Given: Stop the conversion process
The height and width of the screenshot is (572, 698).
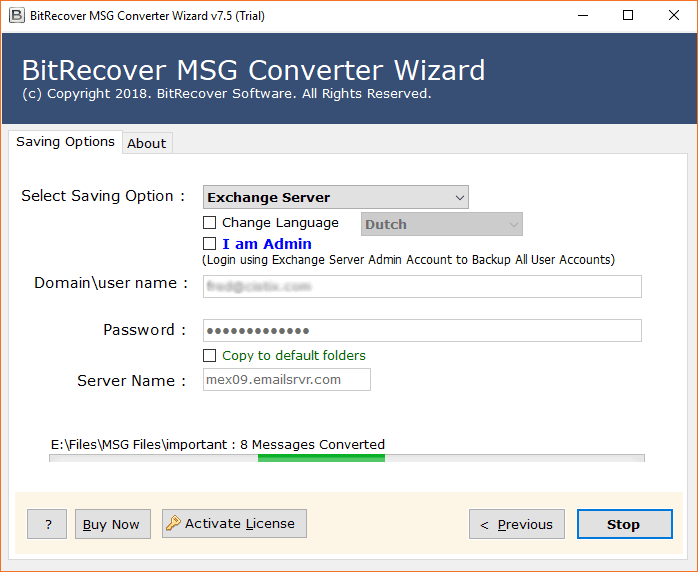Looking at the screenshot, I should [x=625, y=524].
